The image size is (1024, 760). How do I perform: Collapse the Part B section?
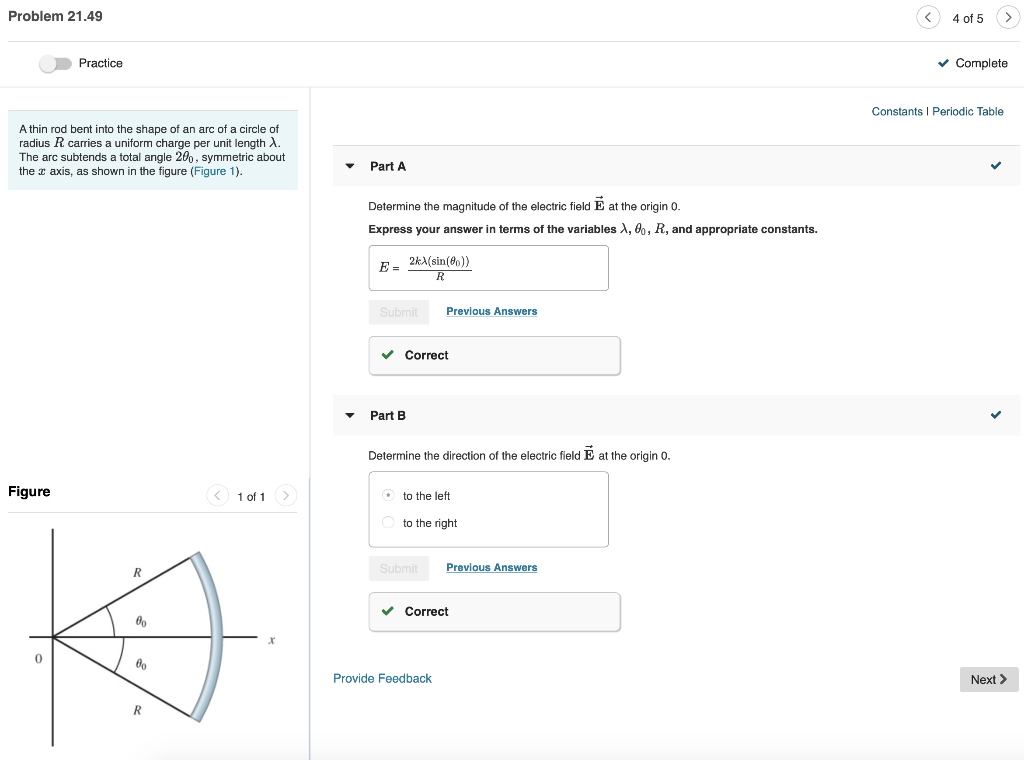349,415
